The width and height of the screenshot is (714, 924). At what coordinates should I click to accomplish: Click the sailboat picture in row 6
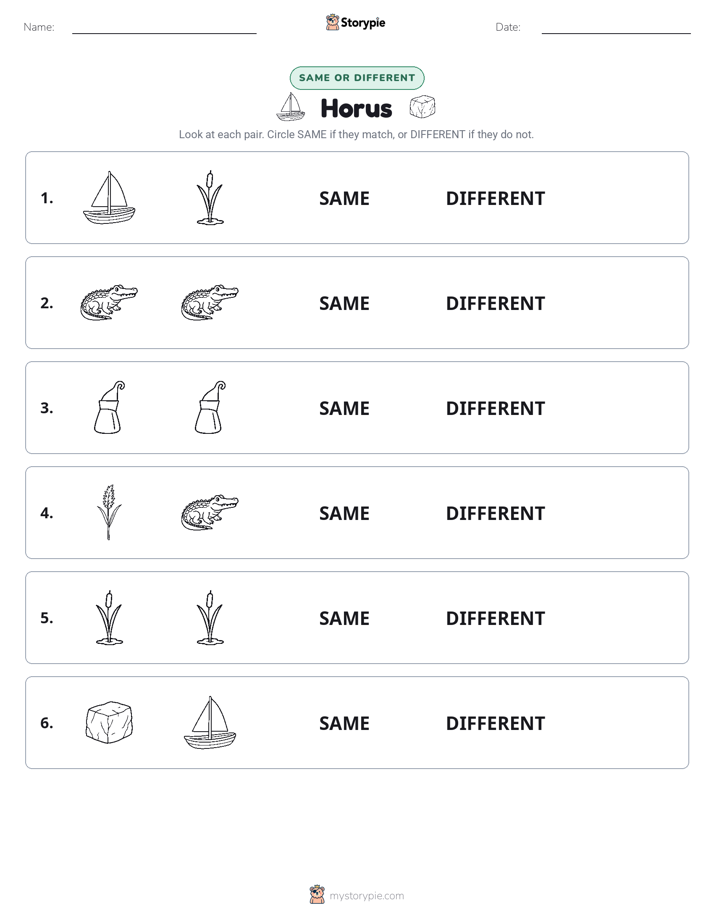[x=210, y=722]
